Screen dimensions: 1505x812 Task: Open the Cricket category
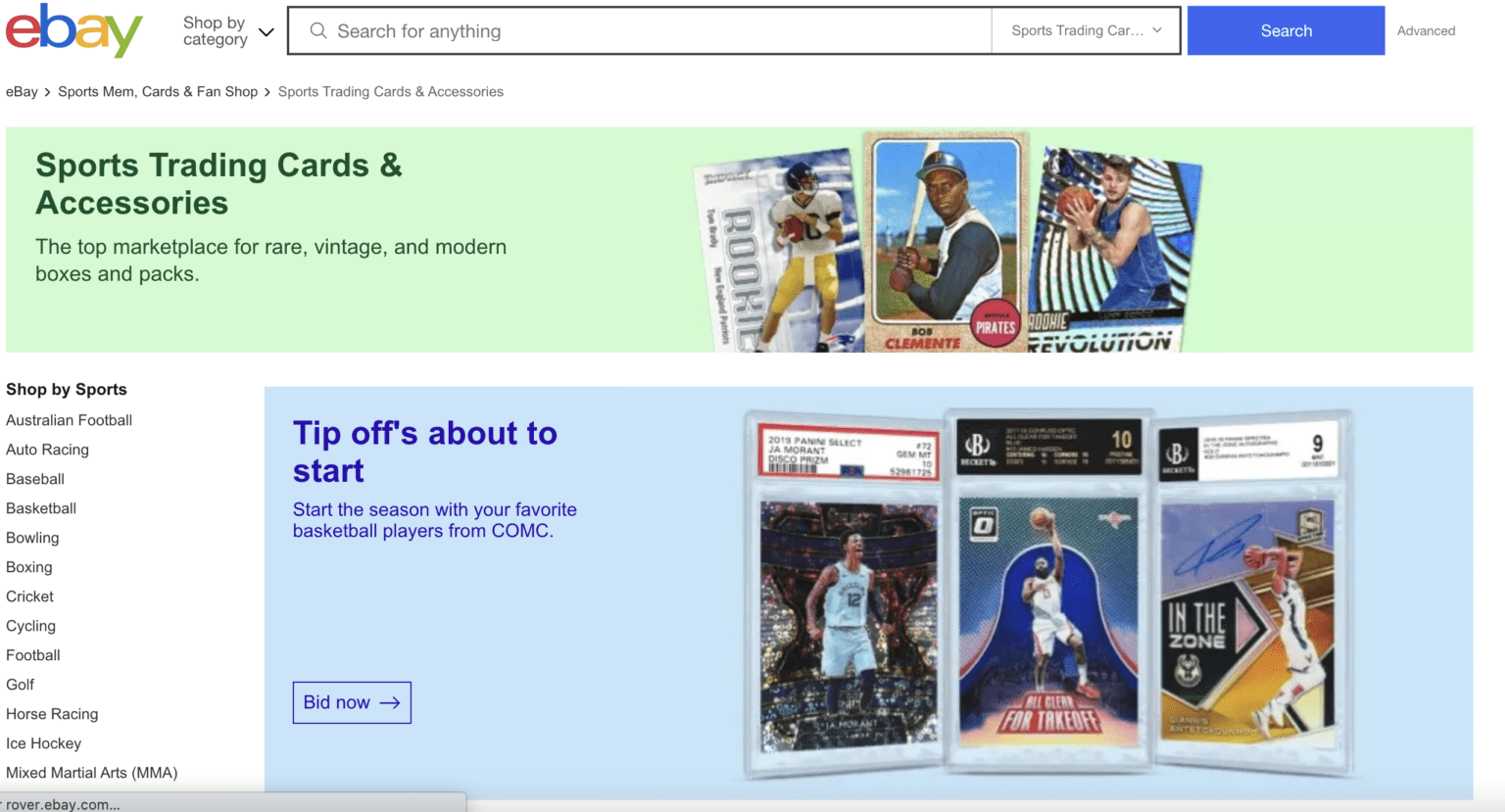[29, 597]
